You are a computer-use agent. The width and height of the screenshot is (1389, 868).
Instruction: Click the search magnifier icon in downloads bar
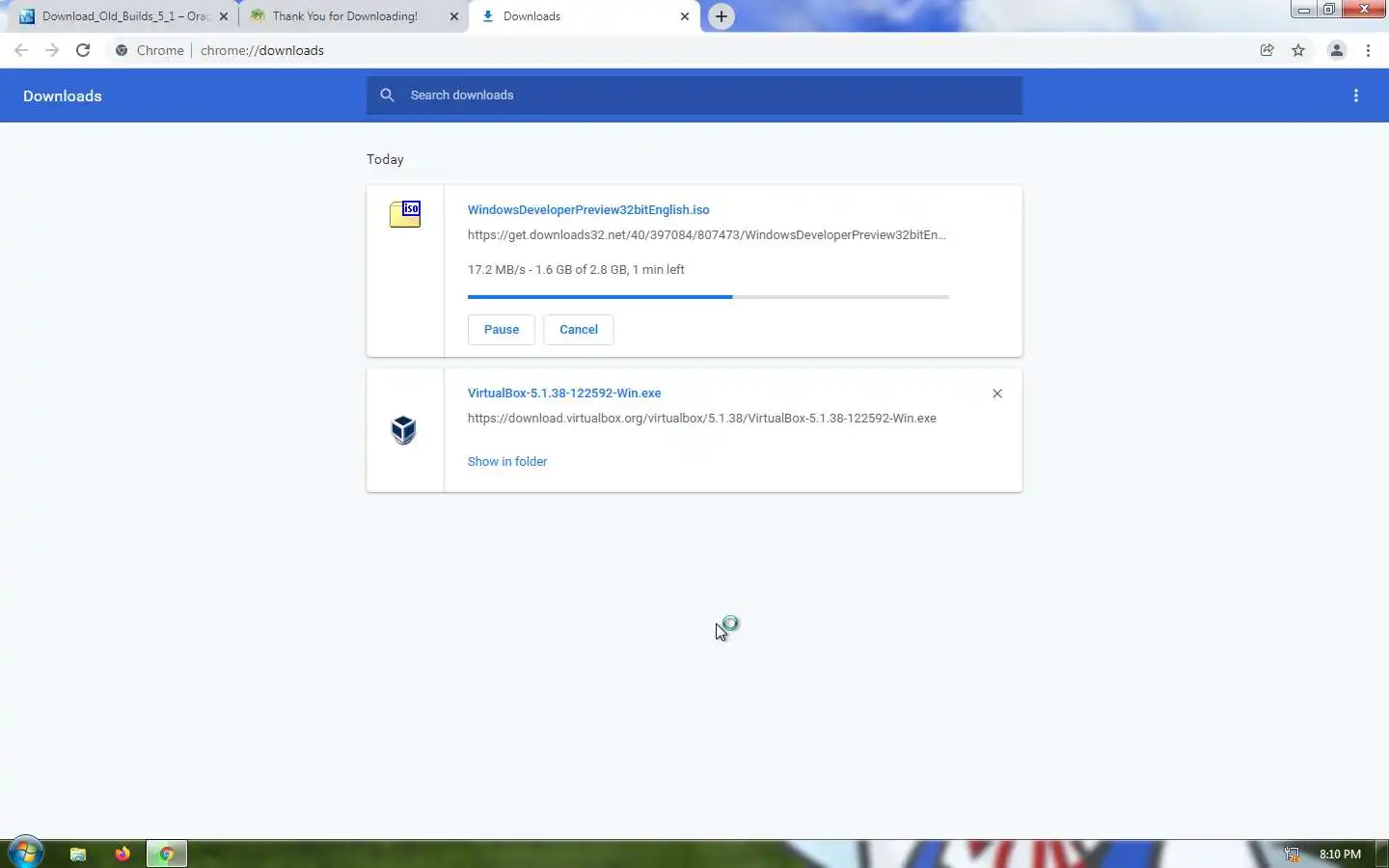coord(387,95)
